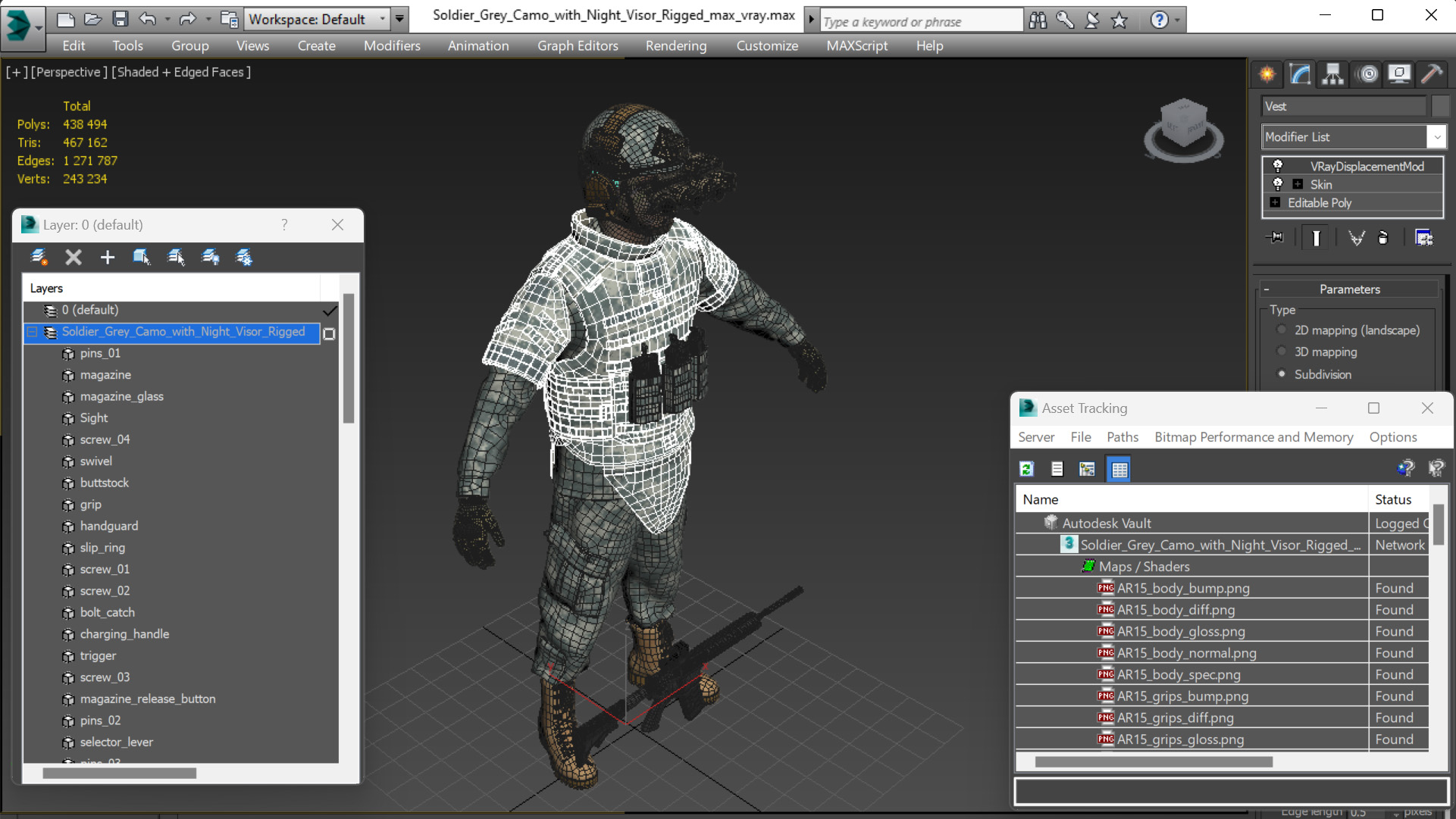Toggle Show End Result icon
The image size is (1456, 819).
(1316, 238)
